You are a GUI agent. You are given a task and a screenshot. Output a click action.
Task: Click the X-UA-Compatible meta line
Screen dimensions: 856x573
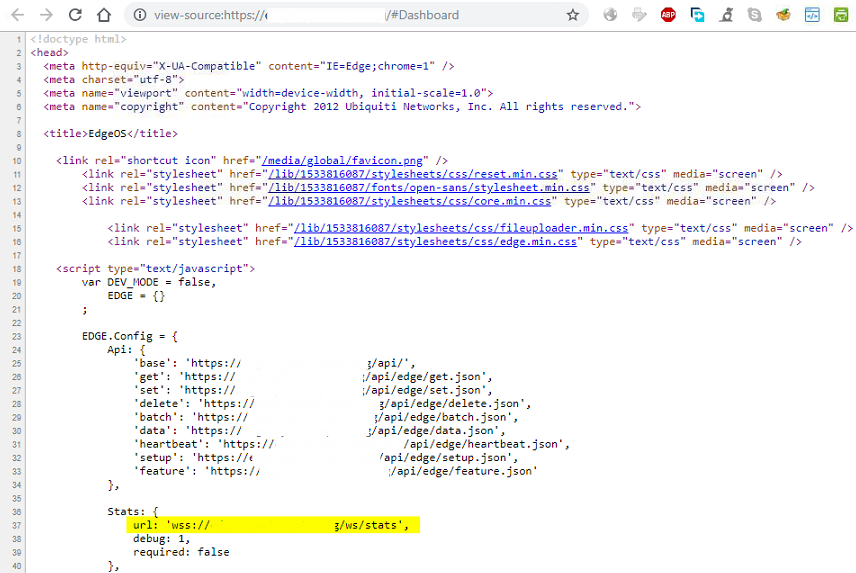click(249, 66)
